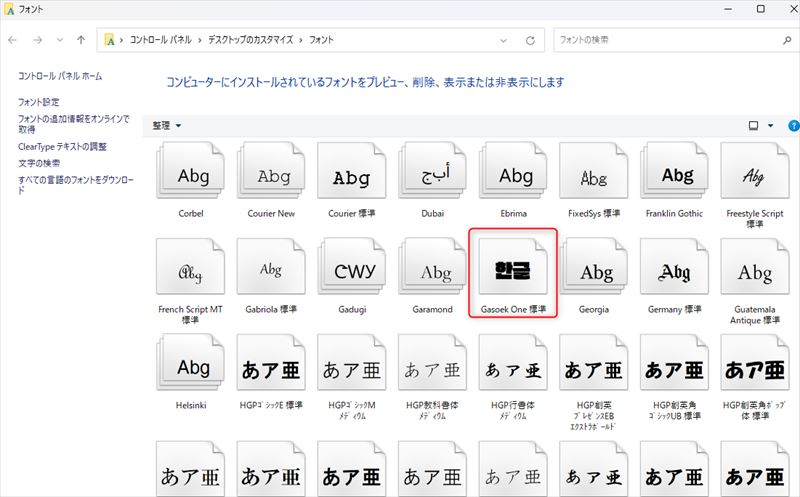The width and height of the screenshot is (800, 497).
Task: Open コントロール パネル ホーム link
Action: [x=60, y=76]
